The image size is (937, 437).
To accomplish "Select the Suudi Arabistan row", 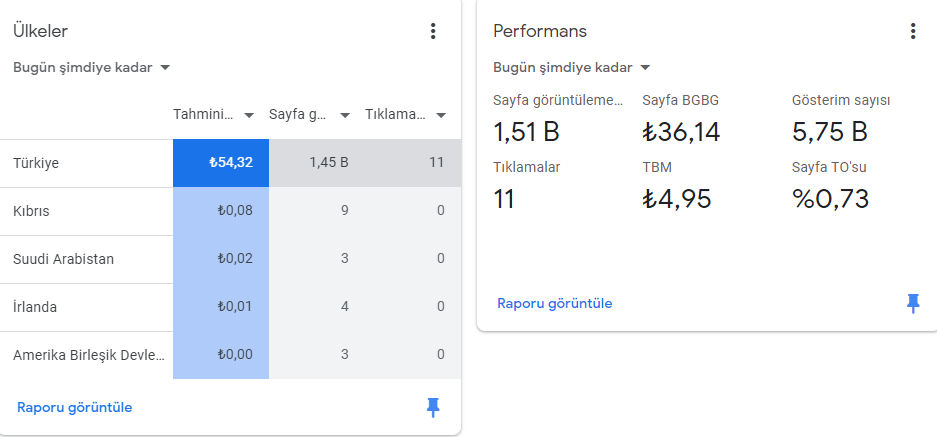I will point(231,259).
